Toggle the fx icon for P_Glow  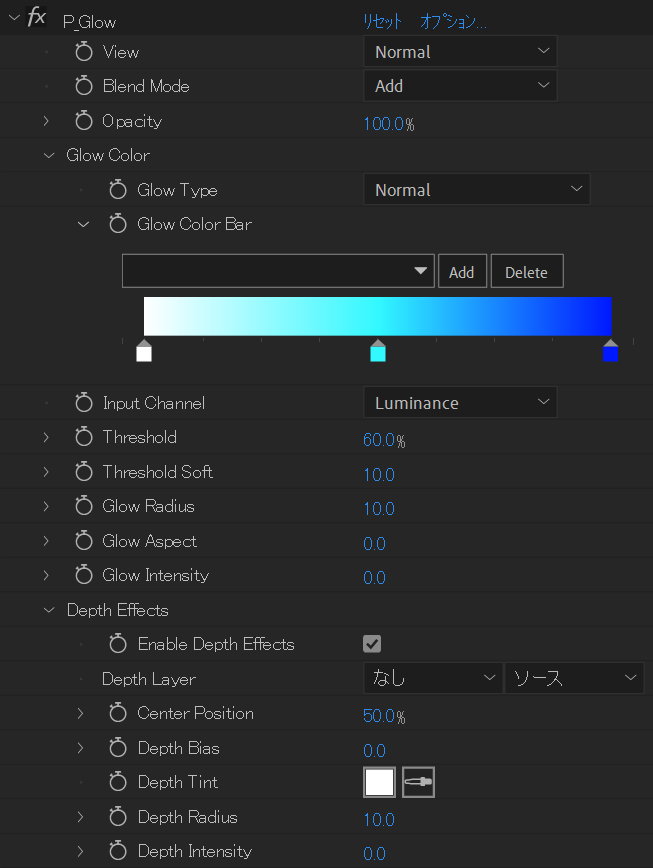pyautogui.click(x=37, y=17)
